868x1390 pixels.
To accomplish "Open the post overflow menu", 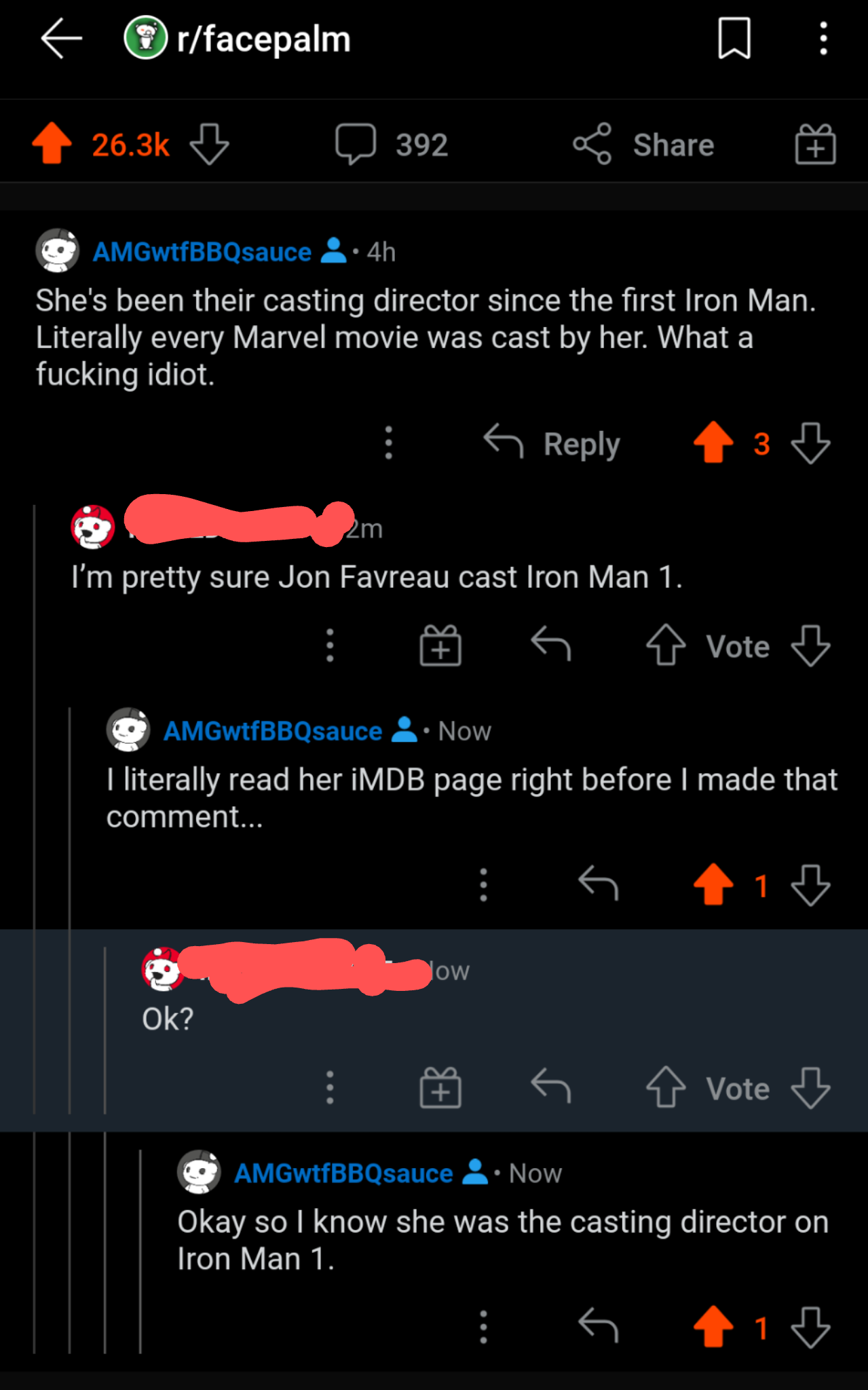I will pyautogui.click(x=823, y=39).
